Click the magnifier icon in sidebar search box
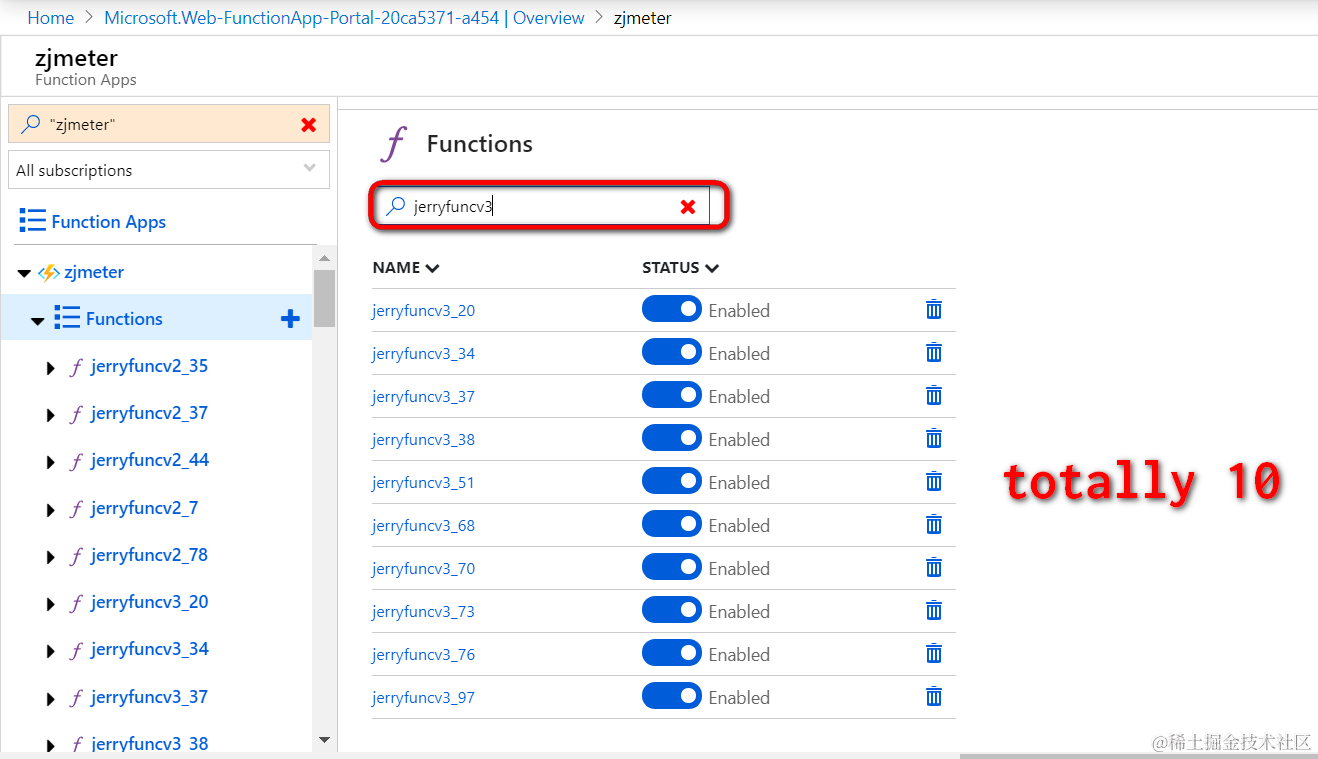The image size is (1318, 759). pos(30,125)
